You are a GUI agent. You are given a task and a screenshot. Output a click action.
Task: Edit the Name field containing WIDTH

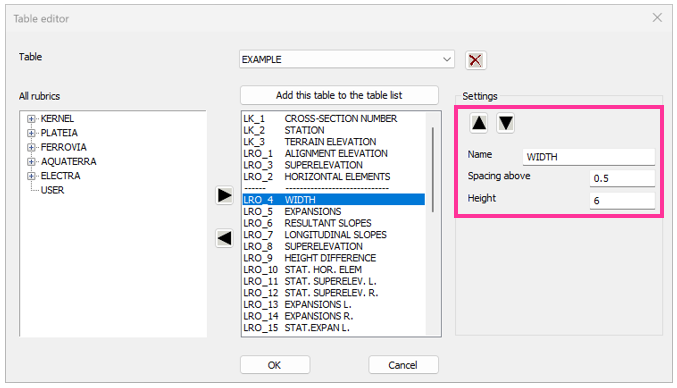pyautogui.click(x=588, y=157)
